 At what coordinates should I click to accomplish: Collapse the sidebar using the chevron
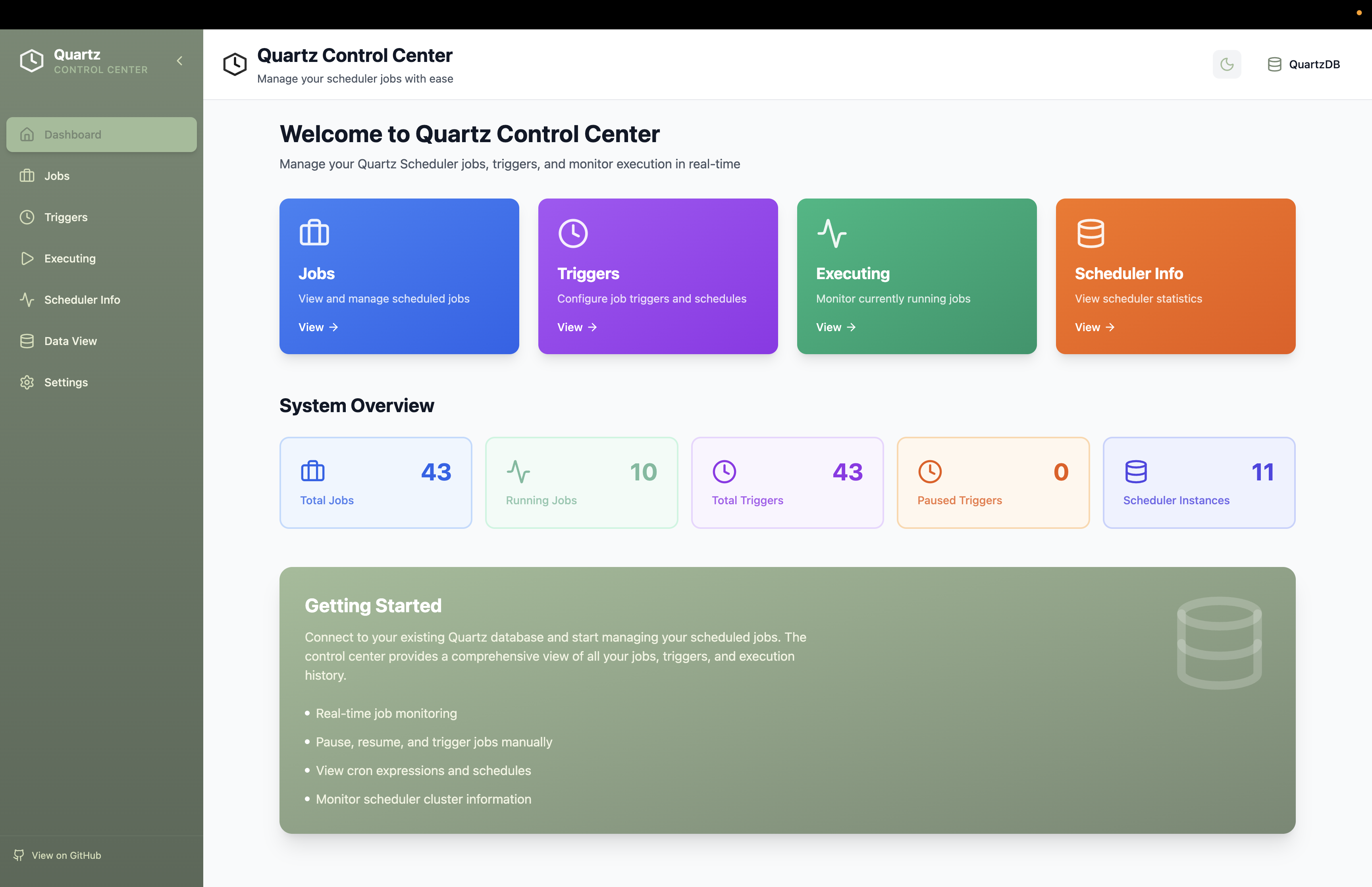pos(179,60)
